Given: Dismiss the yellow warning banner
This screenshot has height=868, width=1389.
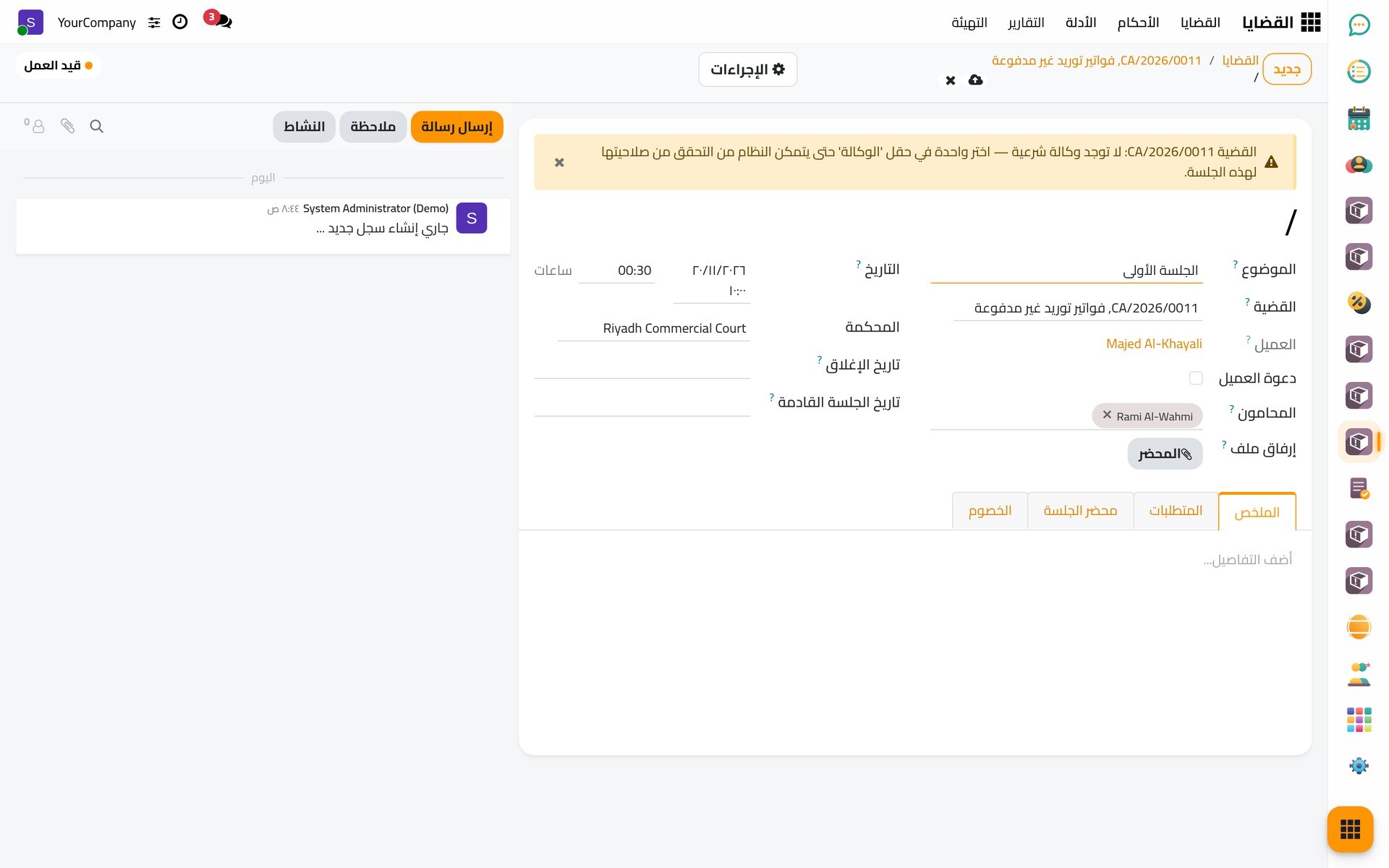Looking at the screenshot, I should [x=559, y=163].
